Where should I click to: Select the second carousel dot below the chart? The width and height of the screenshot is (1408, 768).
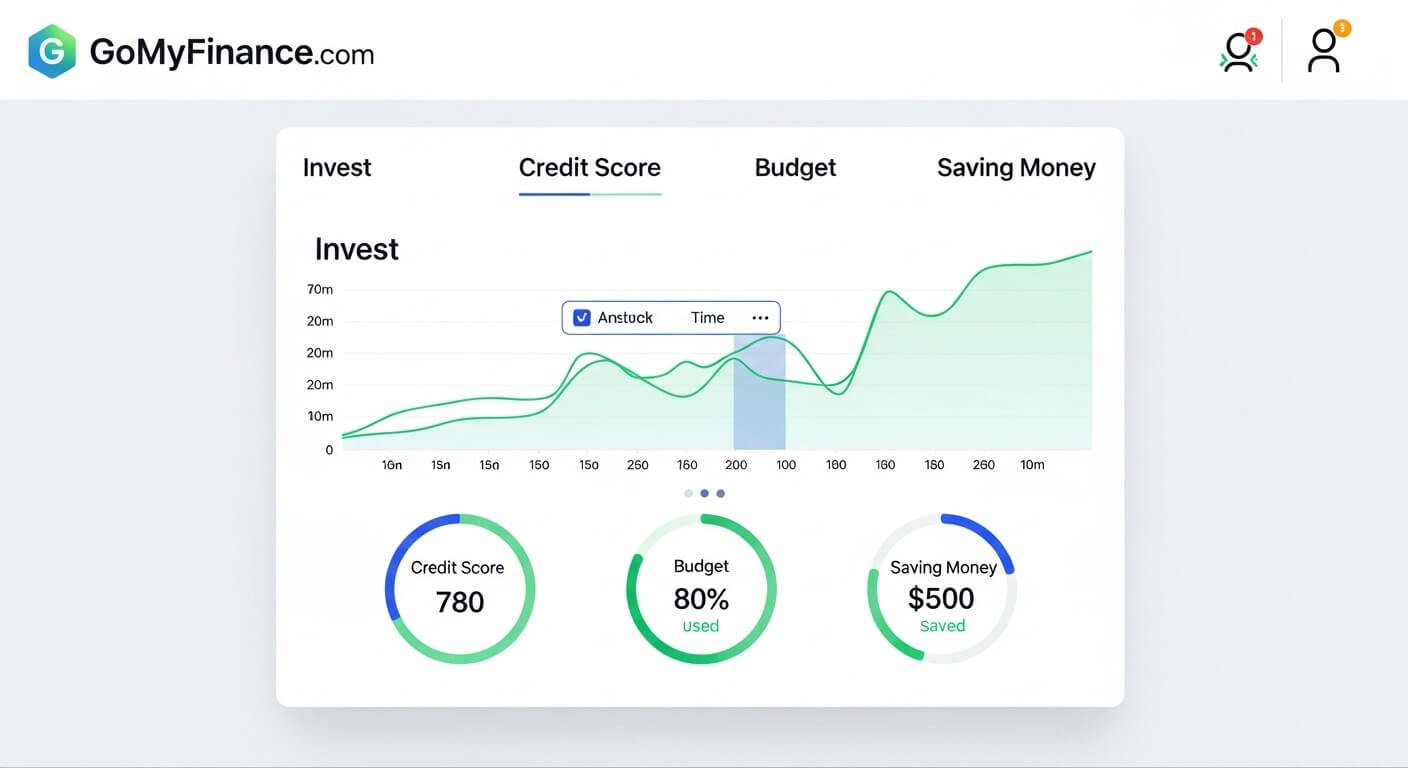(704, 493)
